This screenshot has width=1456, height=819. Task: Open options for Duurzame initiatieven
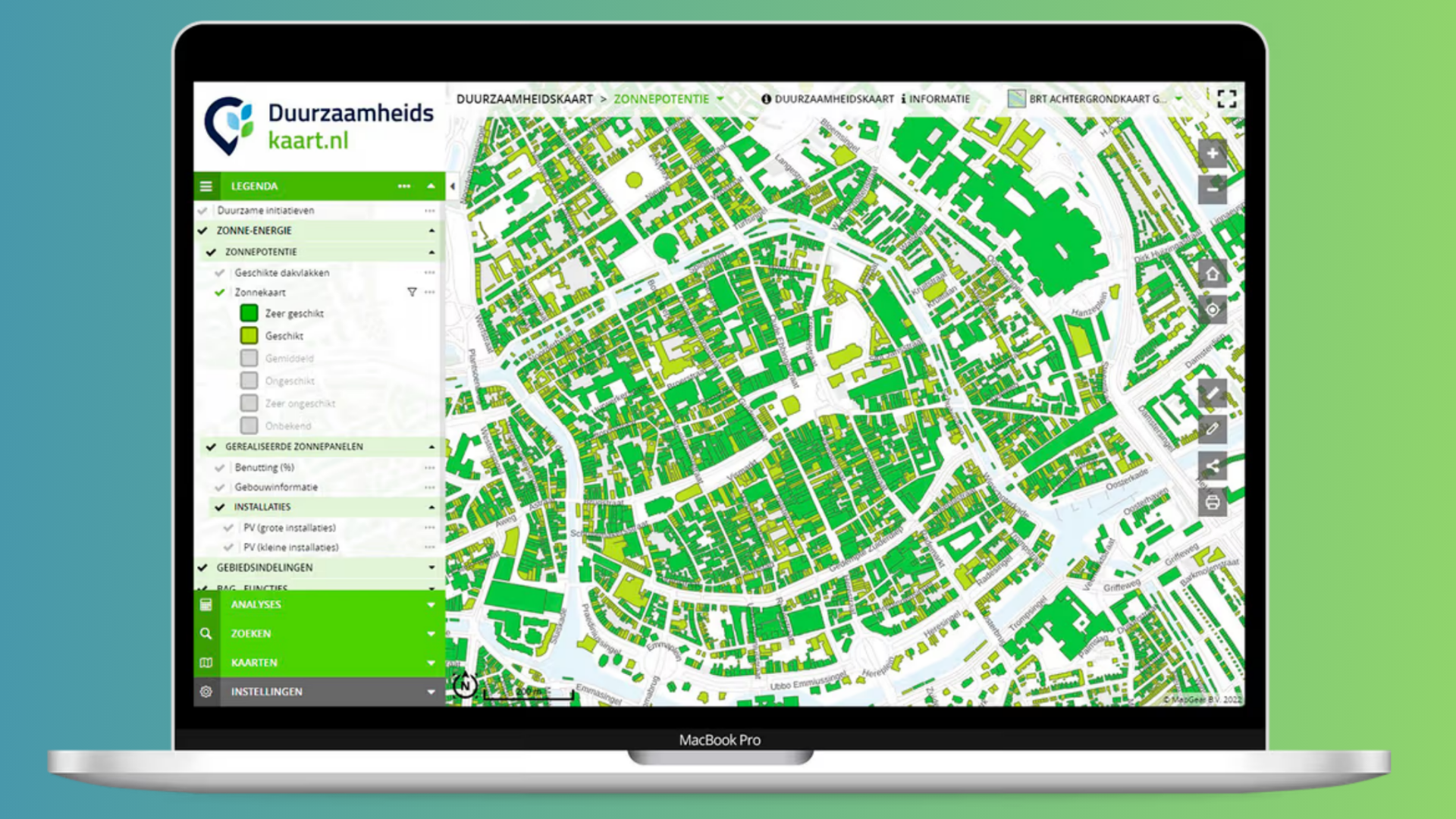[430, 210]
